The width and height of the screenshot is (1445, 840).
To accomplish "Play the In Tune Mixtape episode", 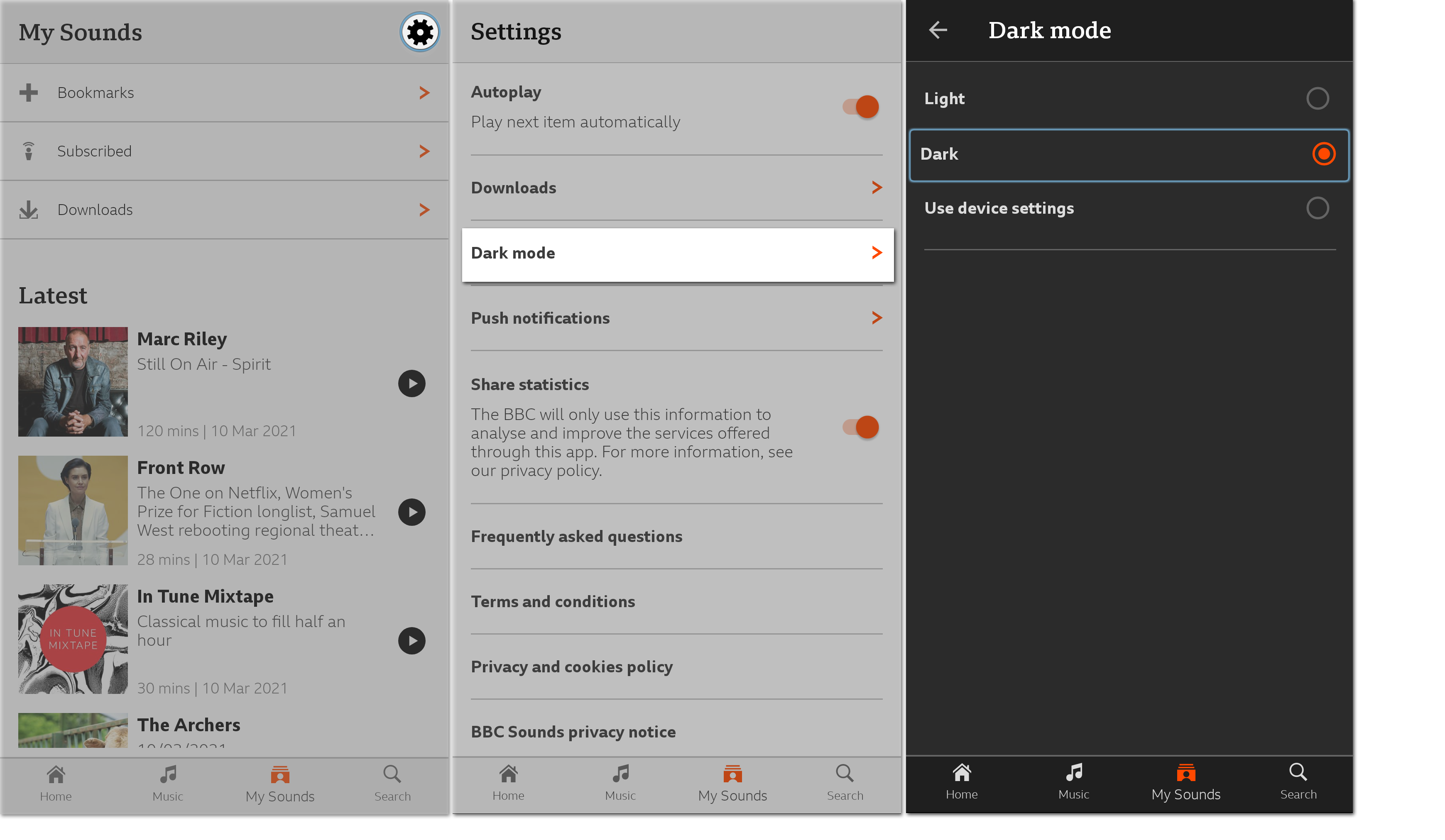I will [x=412, y=641].
